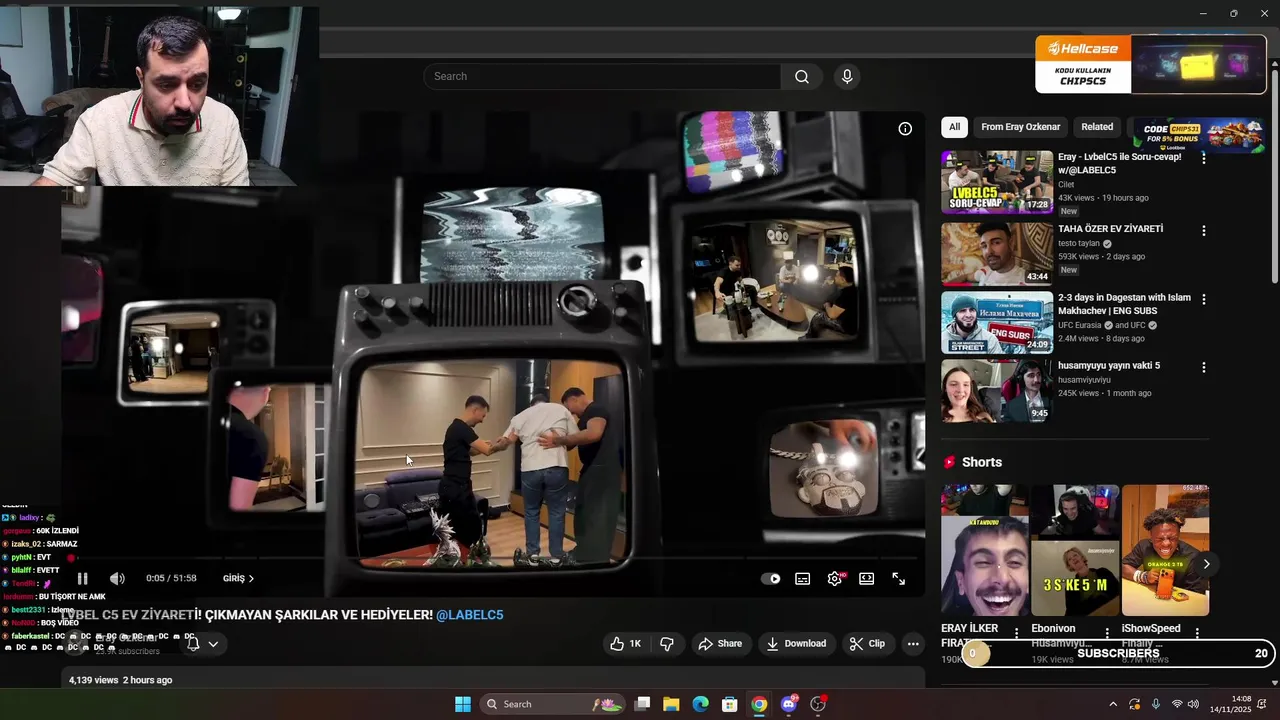Viewport: 1280px width, 720px height.
Task: Open Microsoft Edge from the taskbar
Action: click(x=700, y=704)
